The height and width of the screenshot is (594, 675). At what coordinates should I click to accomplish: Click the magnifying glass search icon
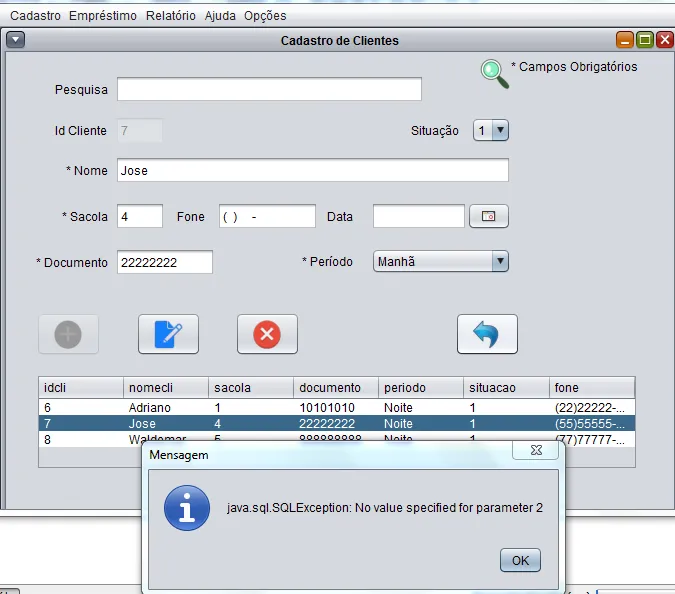[494, 73]
